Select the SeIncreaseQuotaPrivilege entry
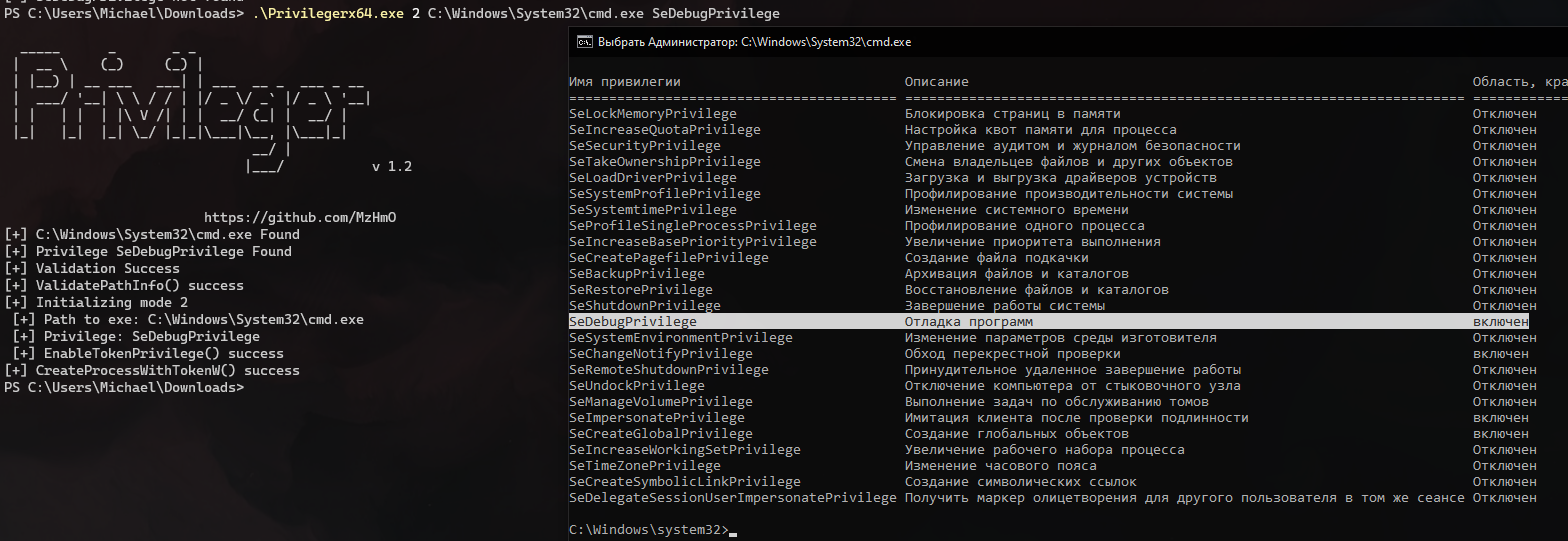This screenshot has height=541, width=1568. 665,130
